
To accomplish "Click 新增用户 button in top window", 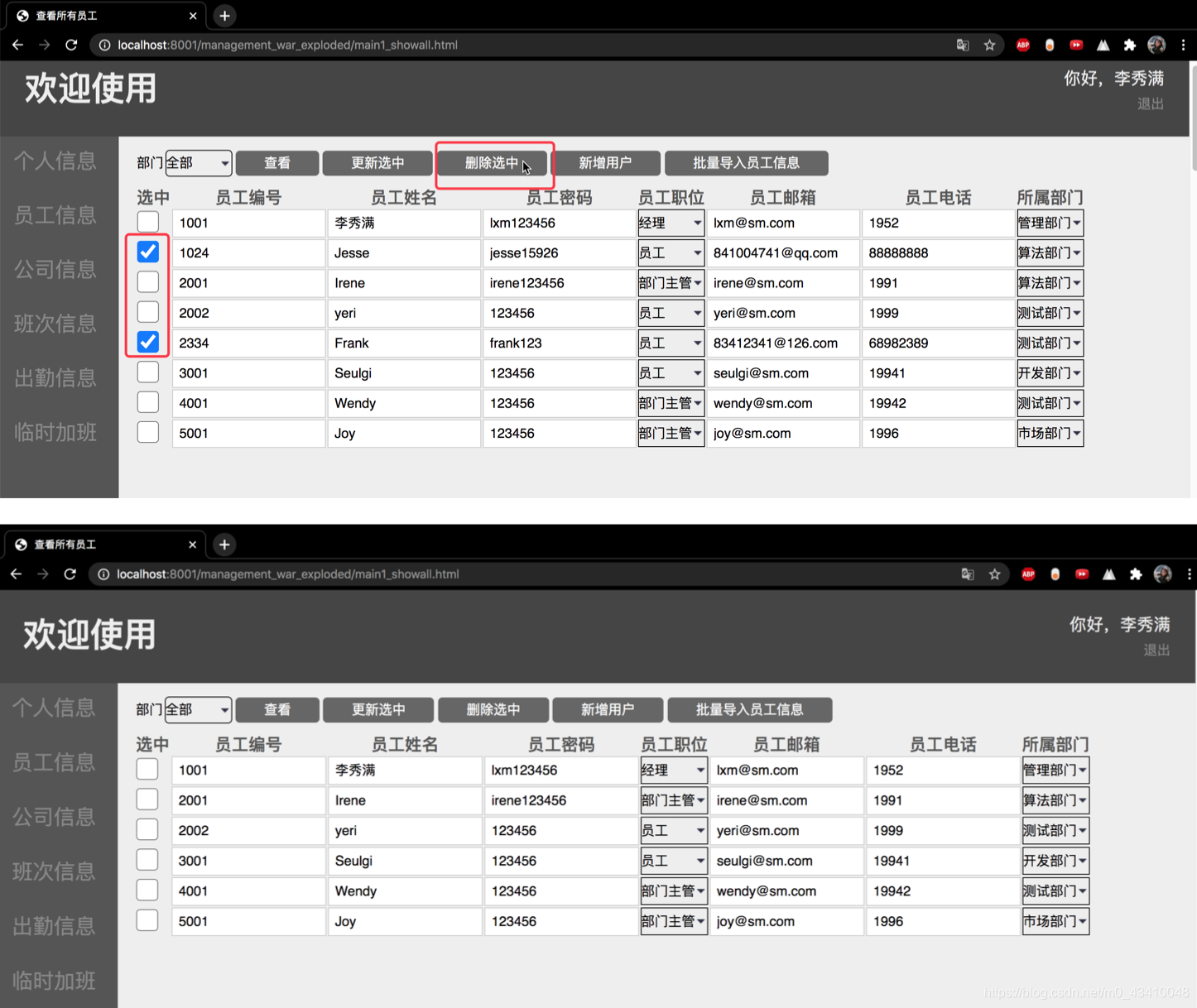I will [x=605, y=163].
